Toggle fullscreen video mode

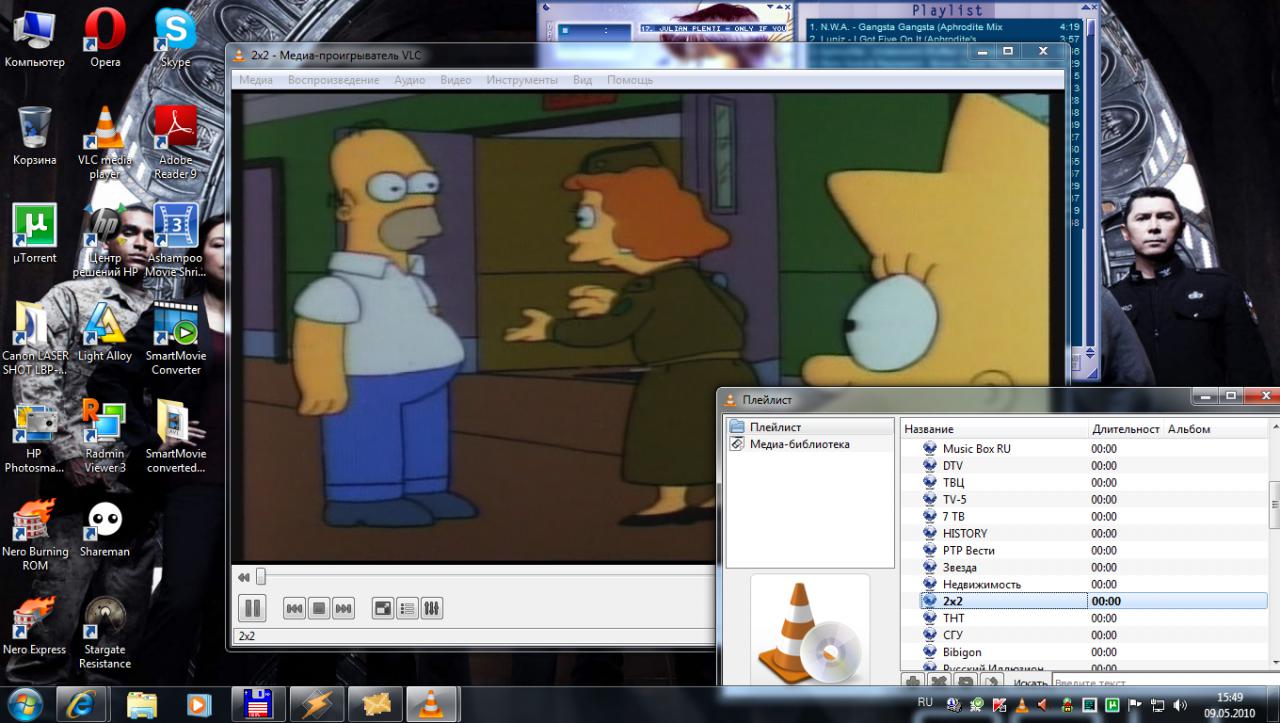point(383,608)
